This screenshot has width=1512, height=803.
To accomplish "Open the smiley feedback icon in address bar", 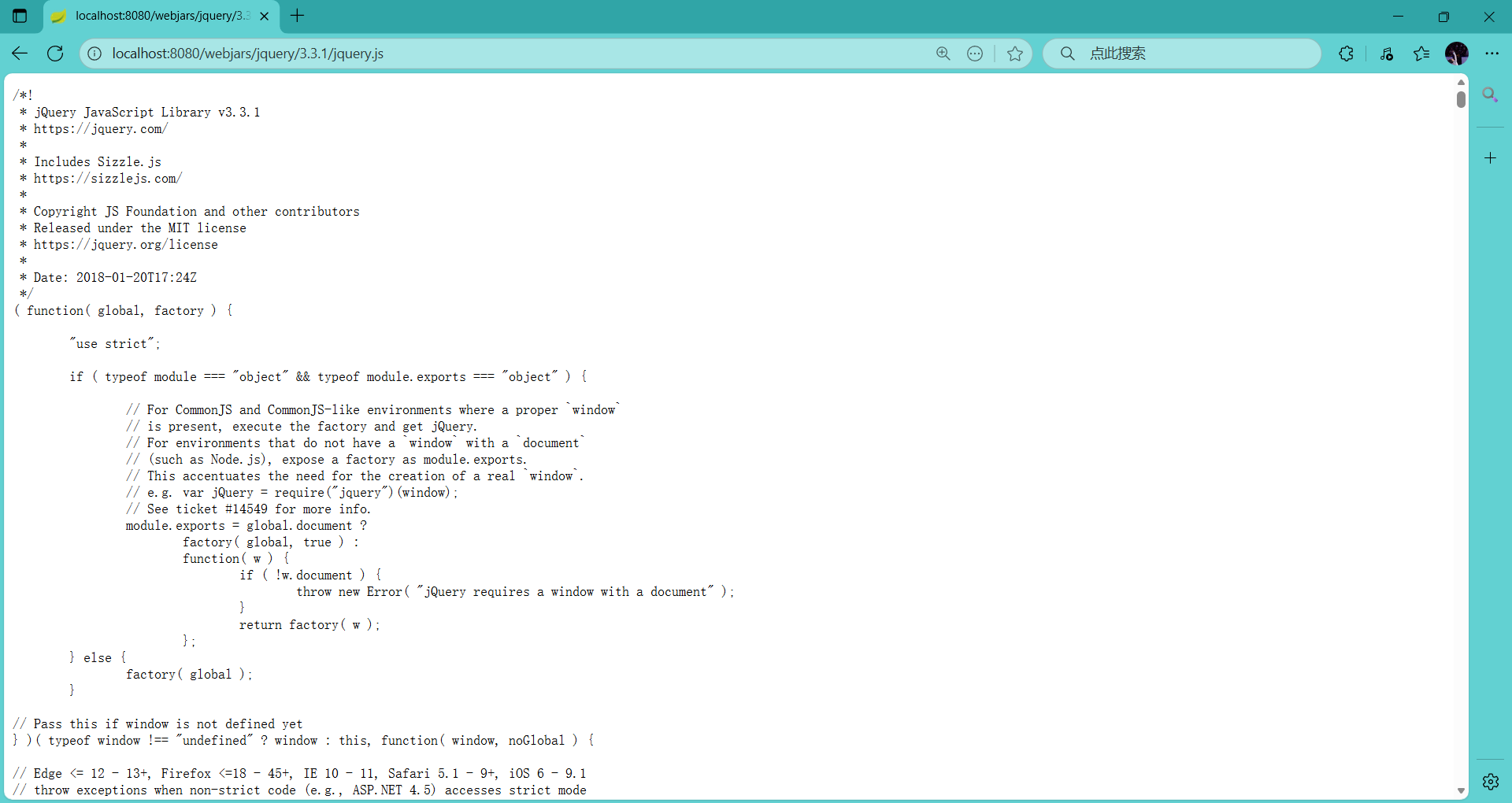I will click(975, 54).
